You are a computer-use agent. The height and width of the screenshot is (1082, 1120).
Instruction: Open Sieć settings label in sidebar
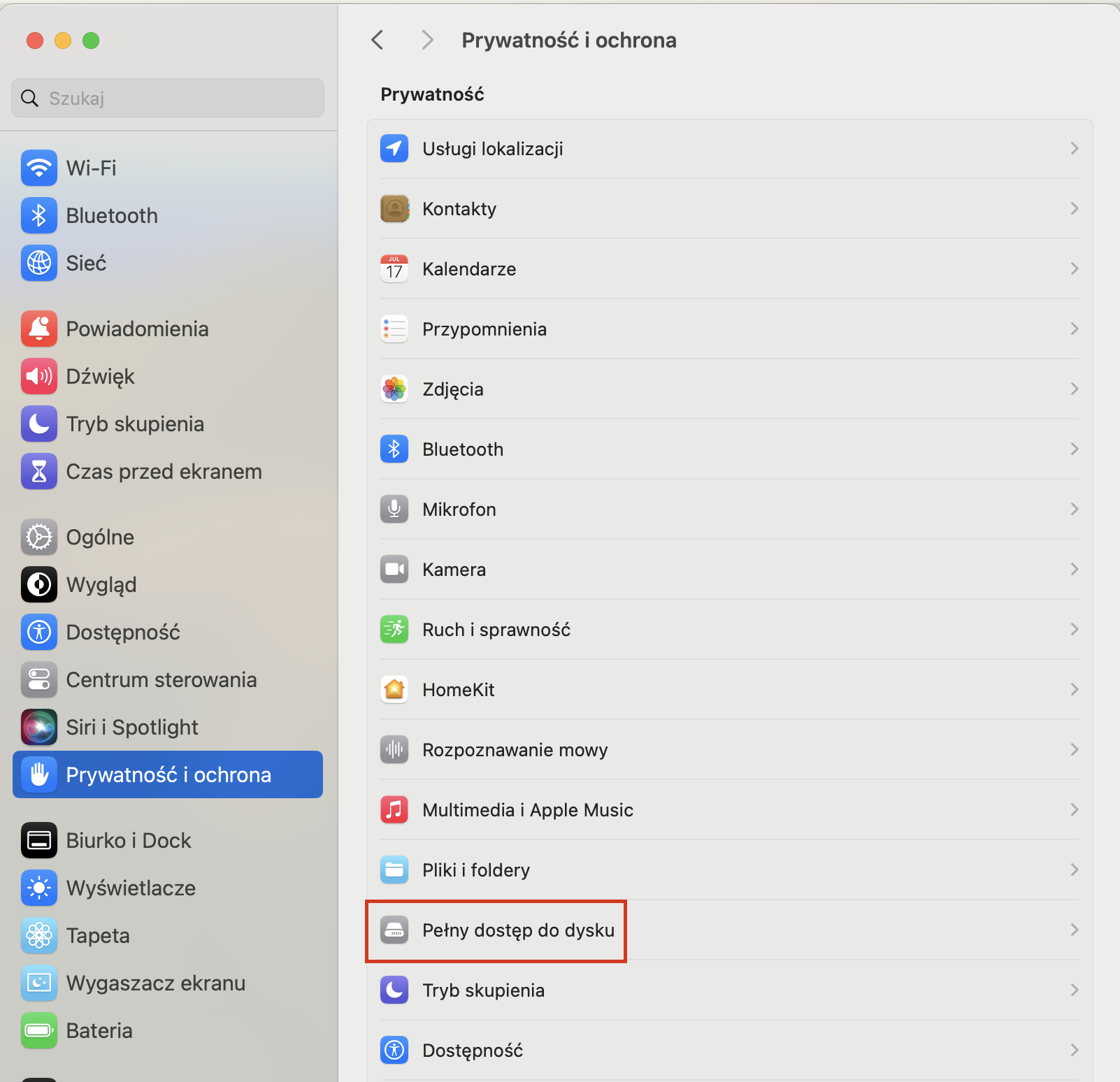point(86,263)
